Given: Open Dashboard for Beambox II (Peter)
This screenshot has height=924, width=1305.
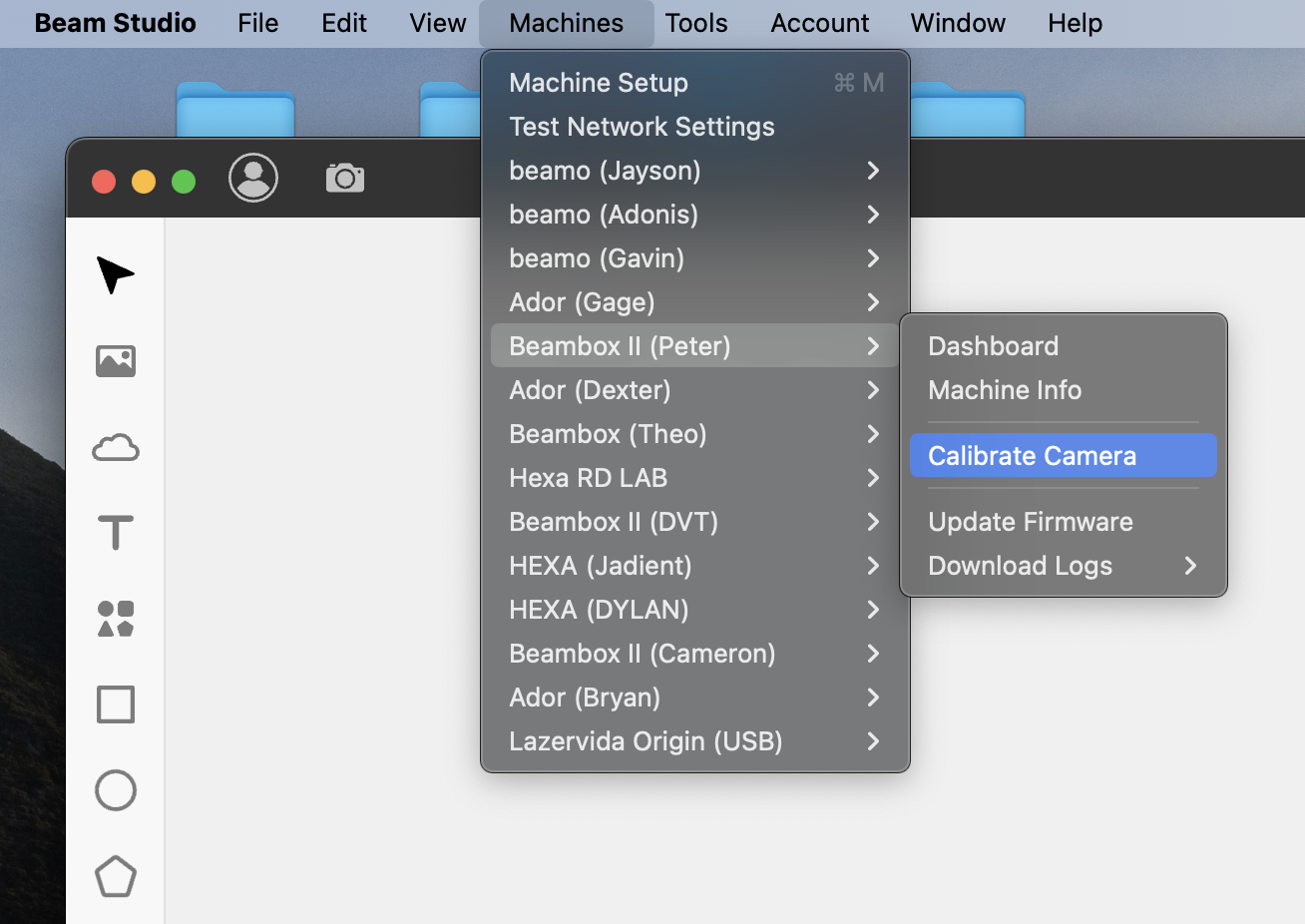Looking at the screenshot, I should click(x=1064, y=346).
